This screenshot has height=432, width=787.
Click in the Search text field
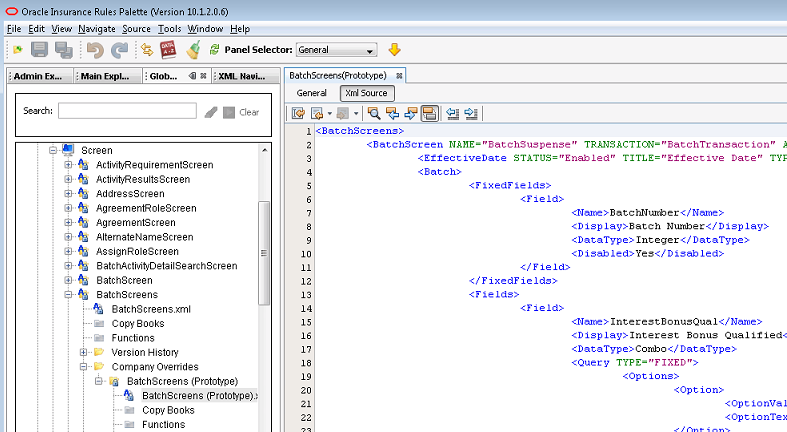125,111
